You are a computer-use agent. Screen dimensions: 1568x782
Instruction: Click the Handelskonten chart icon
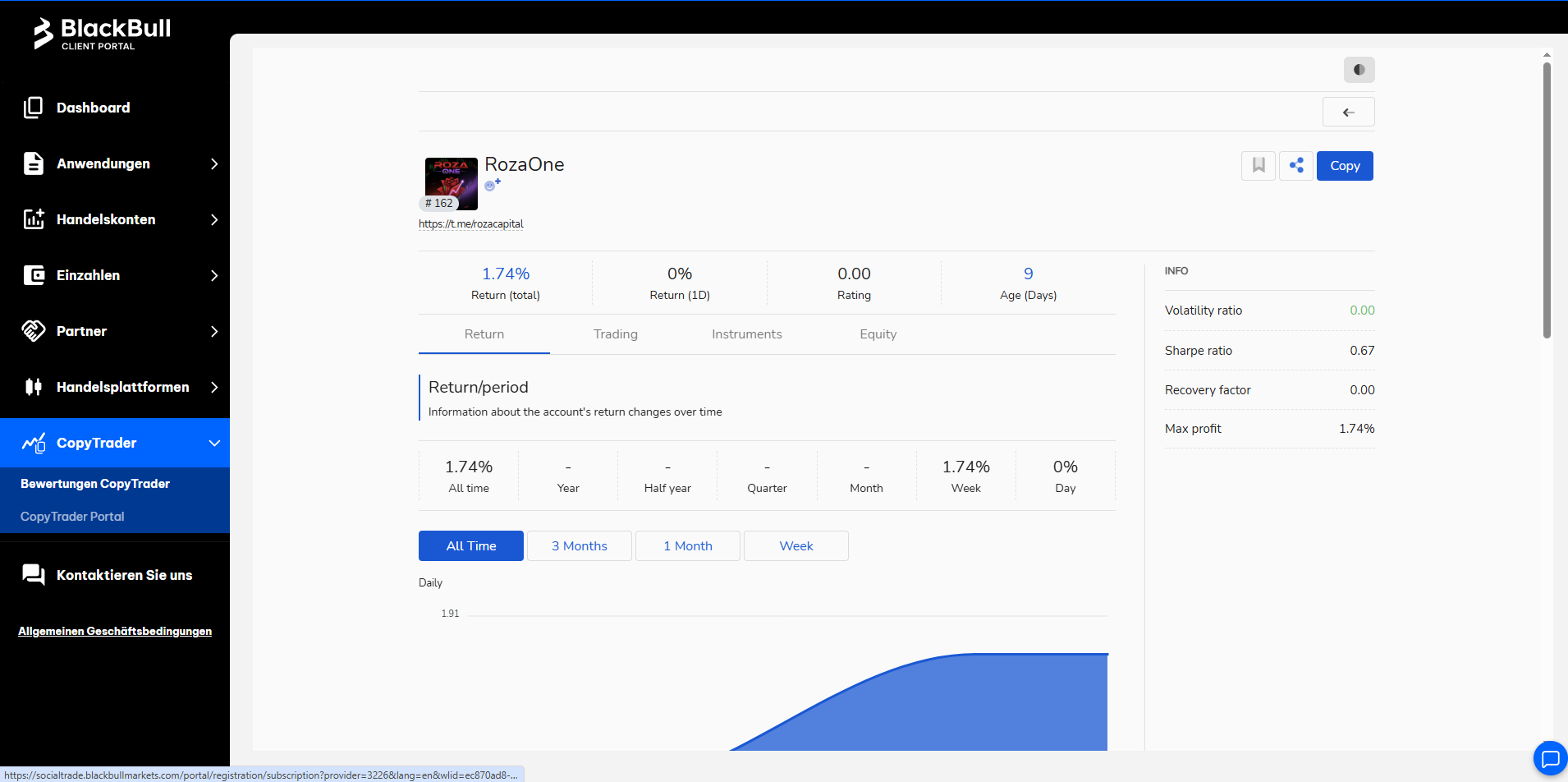point(33,219)
